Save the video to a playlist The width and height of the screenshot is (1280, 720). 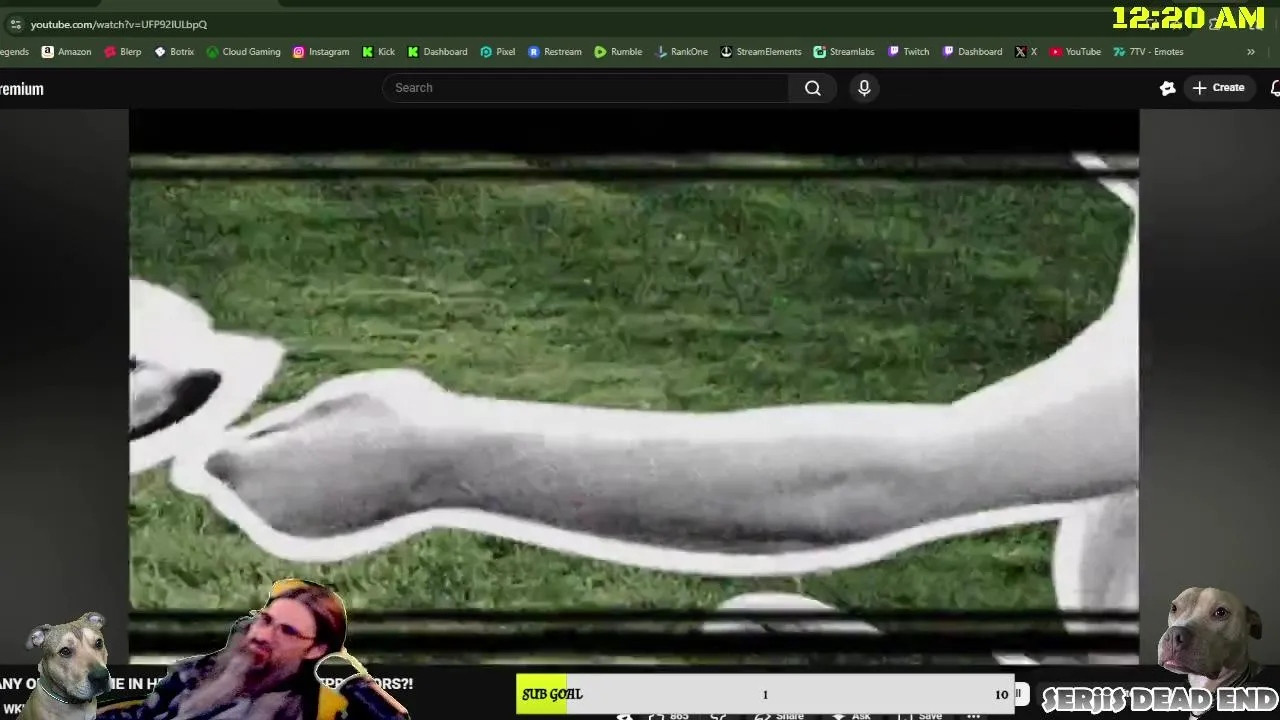(921, 715)
